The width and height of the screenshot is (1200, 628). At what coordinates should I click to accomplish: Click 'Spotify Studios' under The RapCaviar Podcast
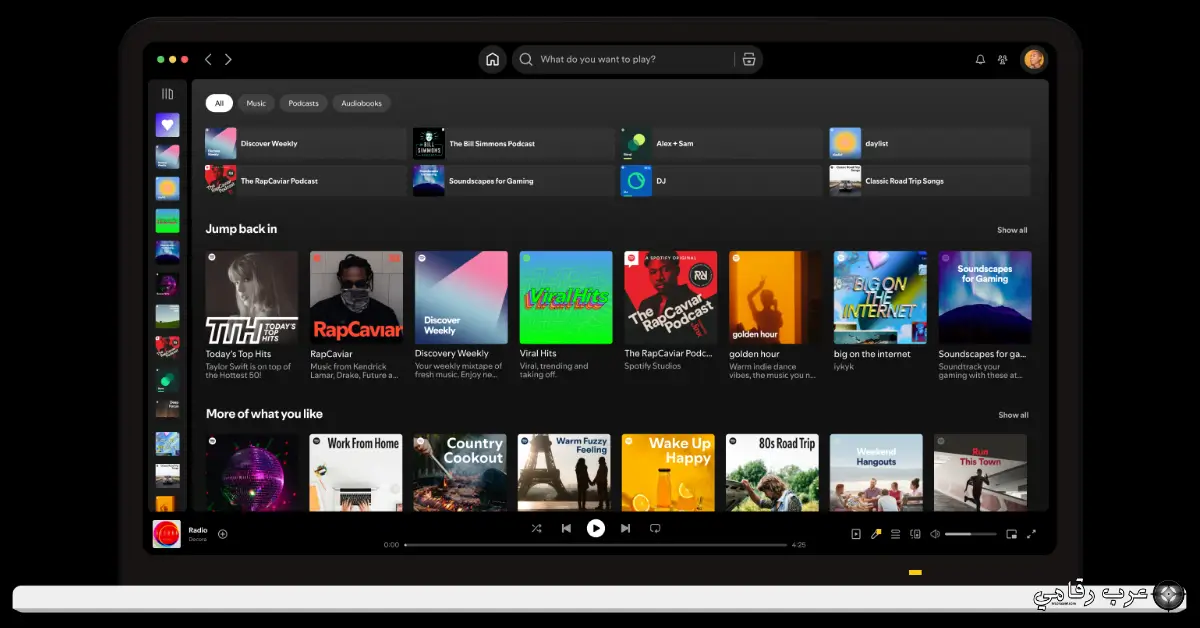tap(653, 366)
